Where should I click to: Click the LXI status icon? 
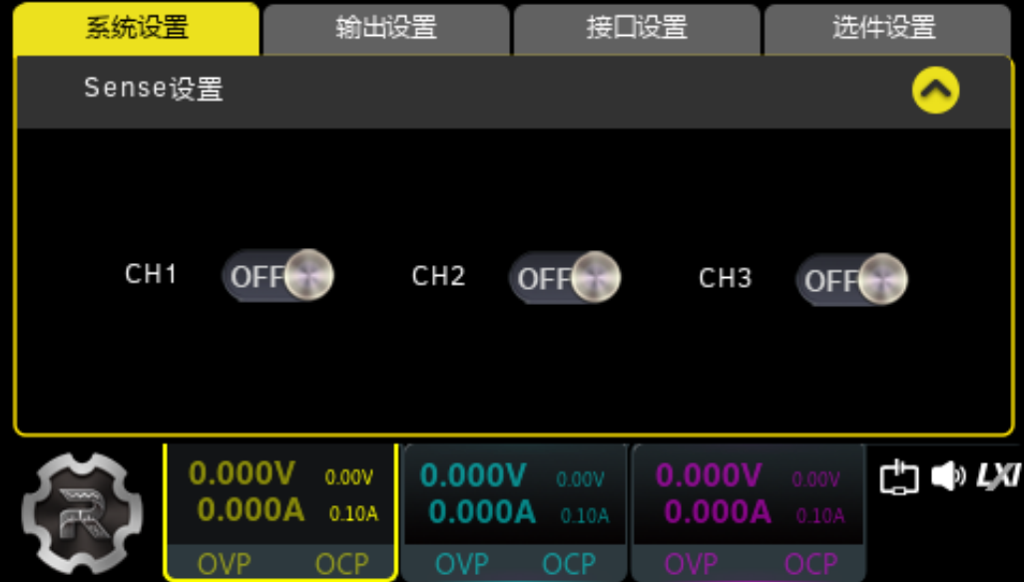(x=996, y=477)
